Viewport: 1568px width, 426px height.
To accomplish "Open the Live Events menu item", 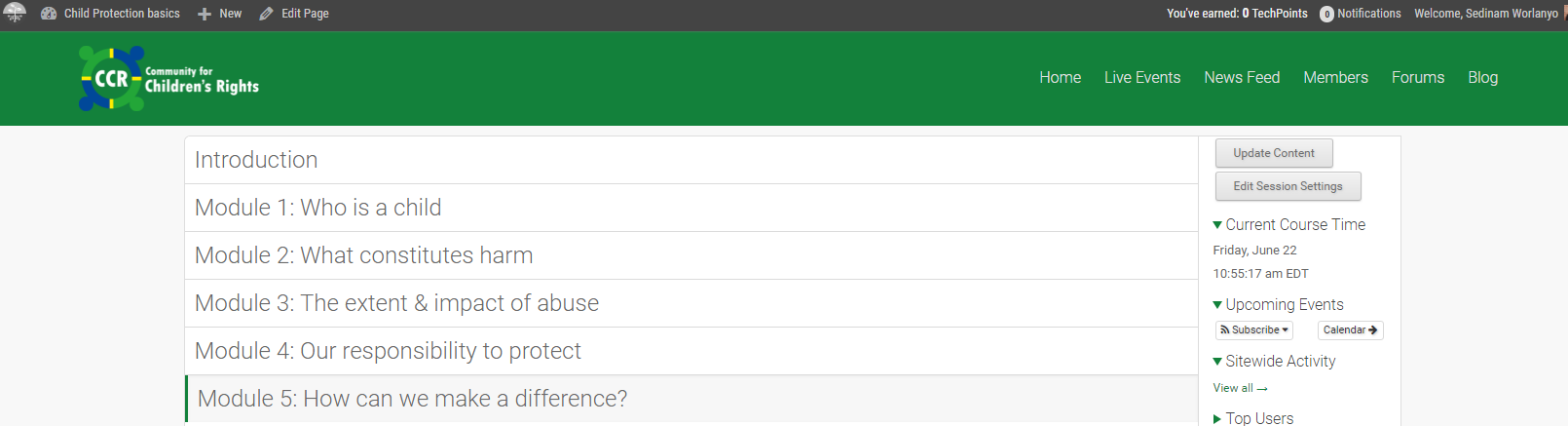I will point(1142,78).
